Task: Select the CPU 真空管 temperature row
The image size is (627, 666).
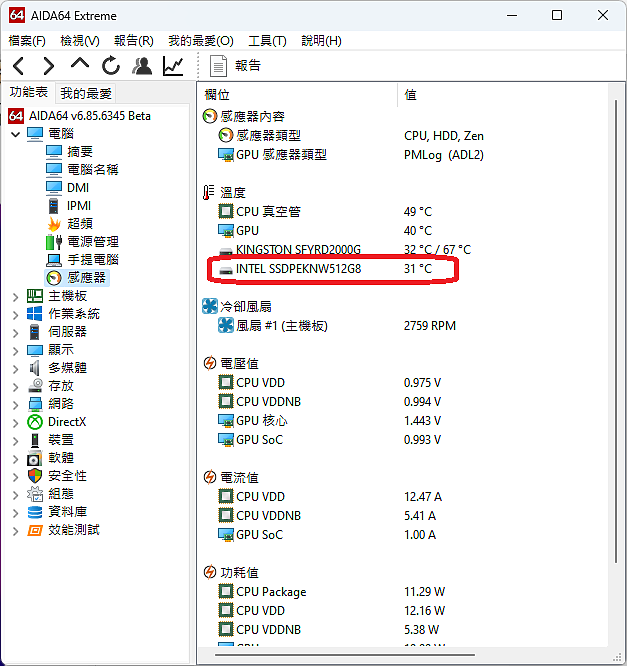Action: coord(325,212)
